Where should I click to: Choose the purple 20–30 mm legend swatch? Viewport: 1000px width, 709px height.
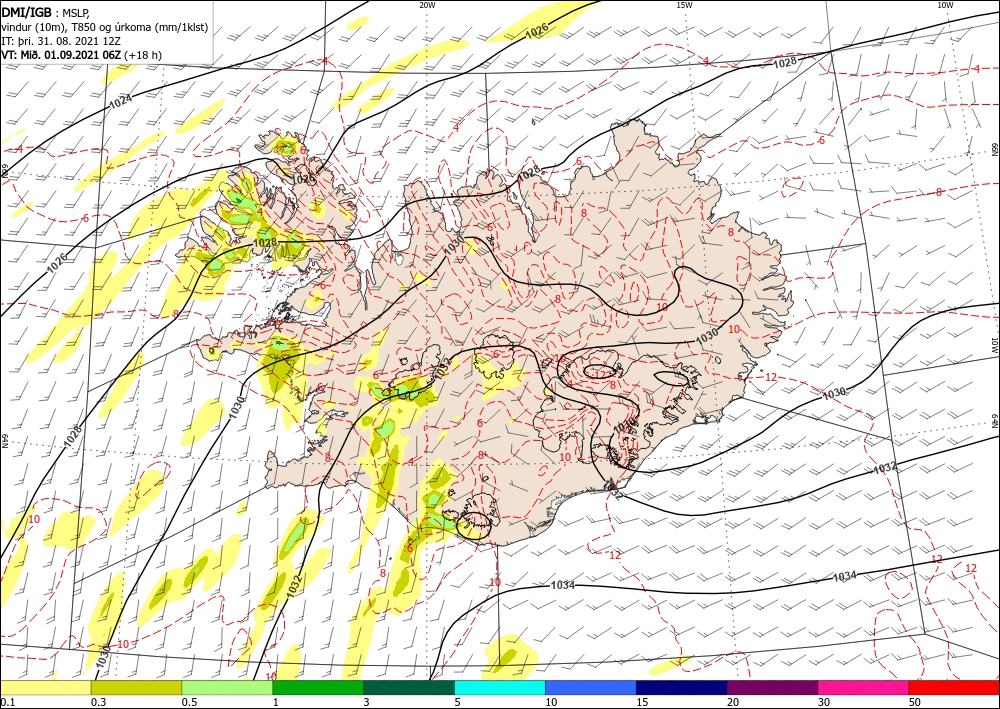(x=772, y=687)
